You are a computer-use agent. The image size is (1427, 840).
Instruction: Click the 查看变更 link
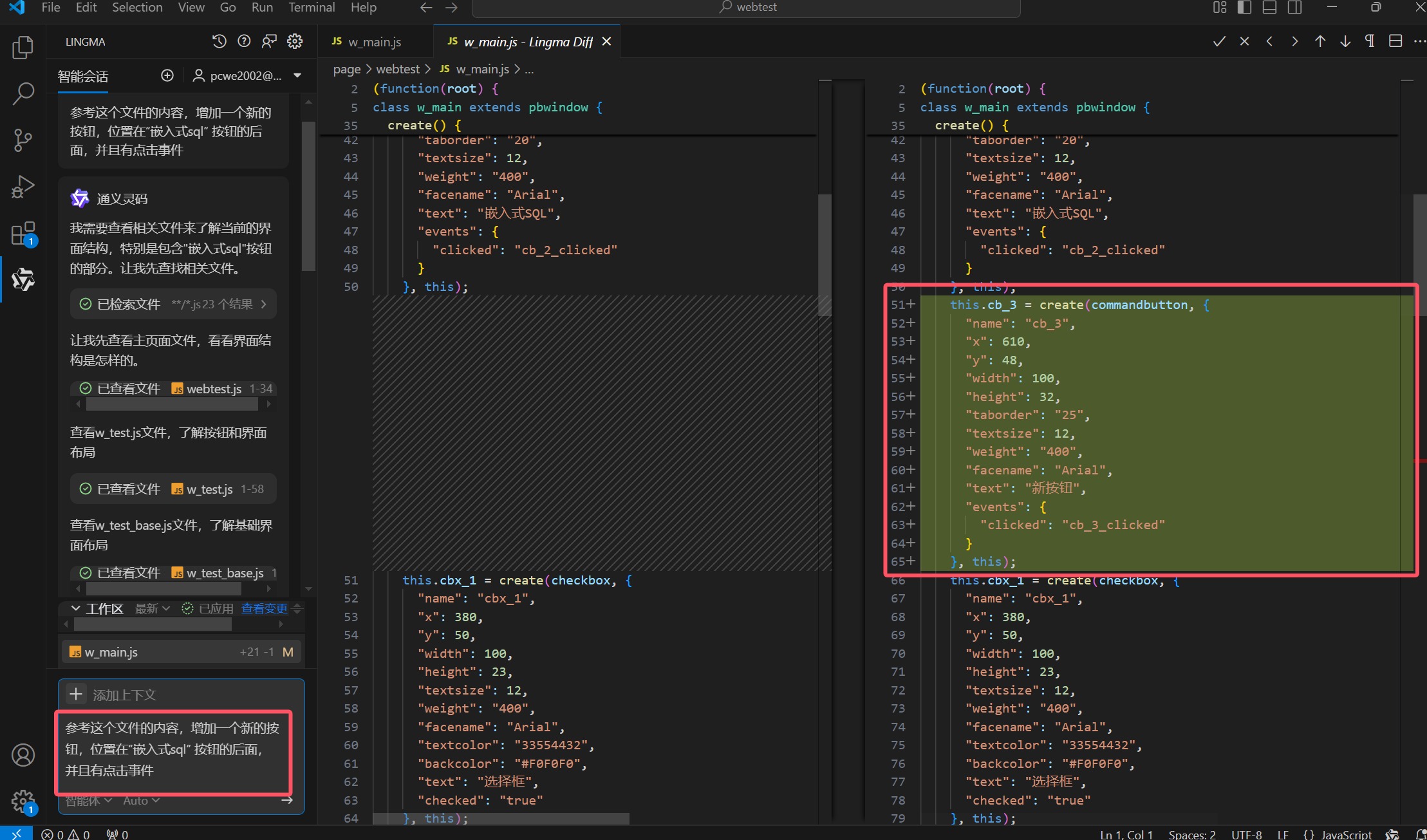264,608
